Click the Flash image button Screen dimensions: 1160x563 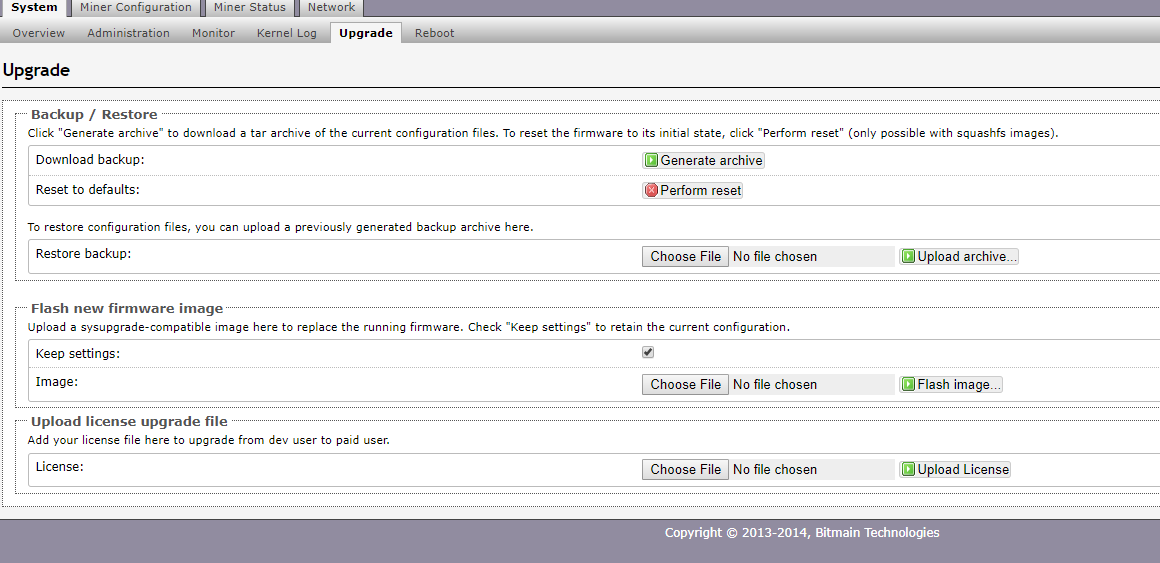coord(951,385)
